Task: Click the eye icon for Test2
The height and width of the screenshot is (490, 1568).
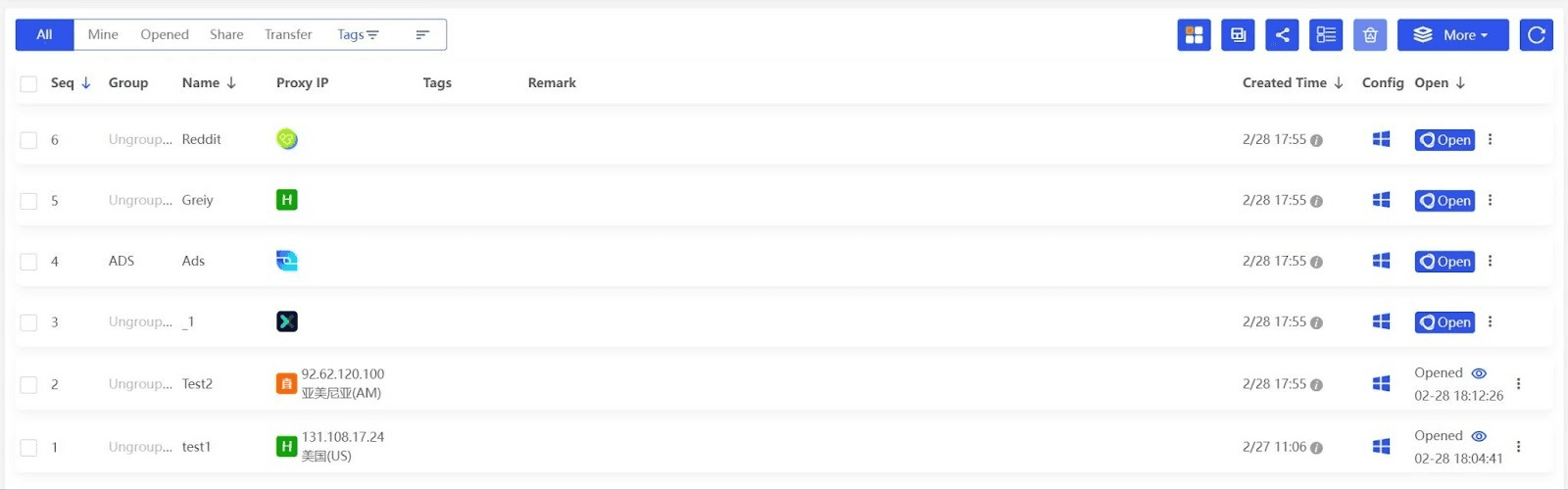Action: pos(1479,373)
